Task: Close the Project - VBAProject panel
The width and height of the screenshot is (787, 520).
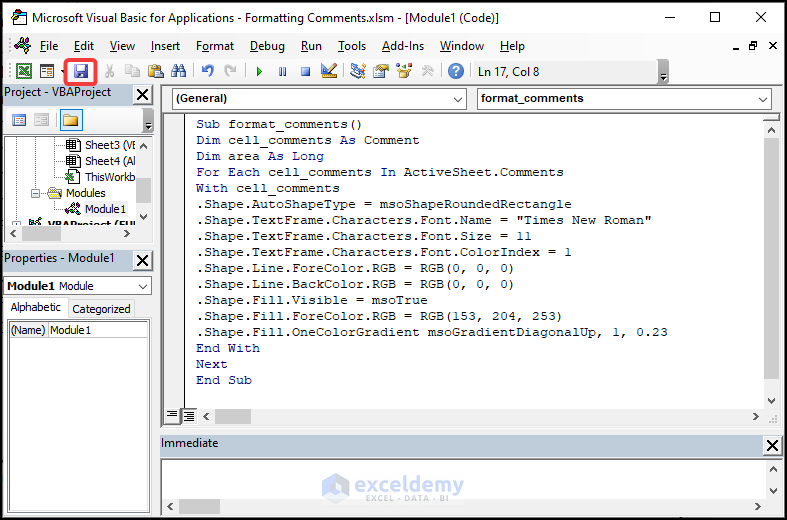Action: pos(143,94)
